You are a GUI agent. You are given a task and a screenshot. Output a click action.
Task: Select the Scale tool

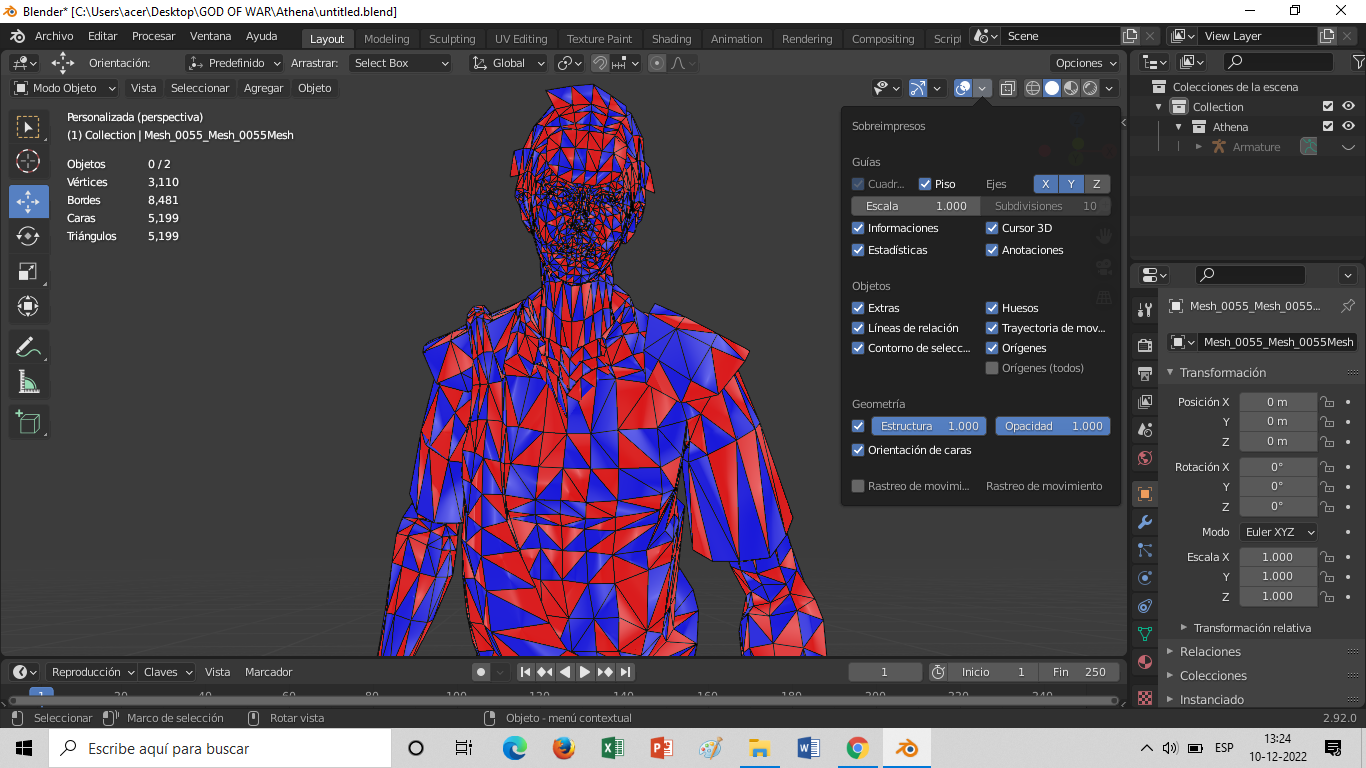(28, 272)
